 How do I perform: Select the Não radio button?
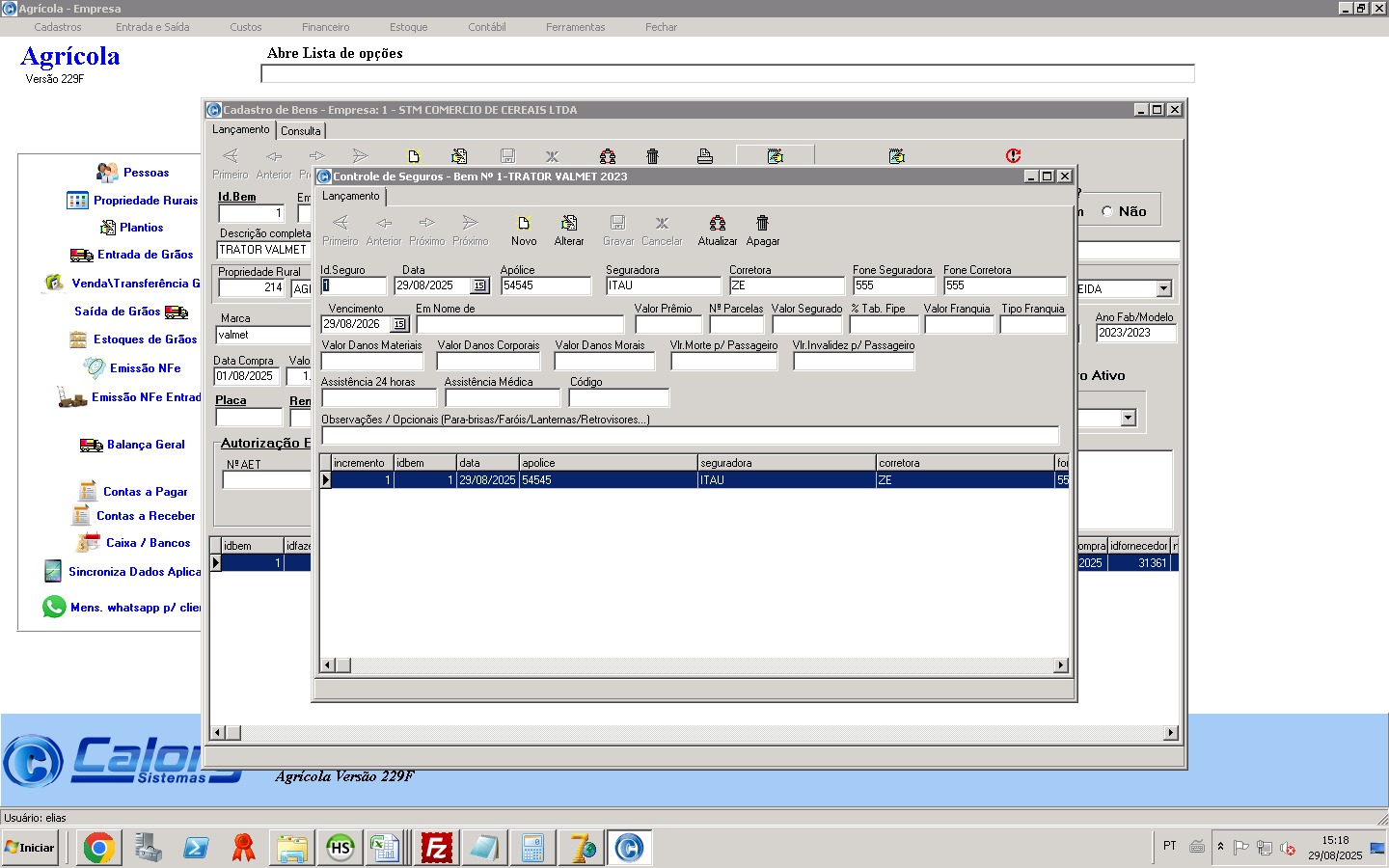(x=1107, y=211)
